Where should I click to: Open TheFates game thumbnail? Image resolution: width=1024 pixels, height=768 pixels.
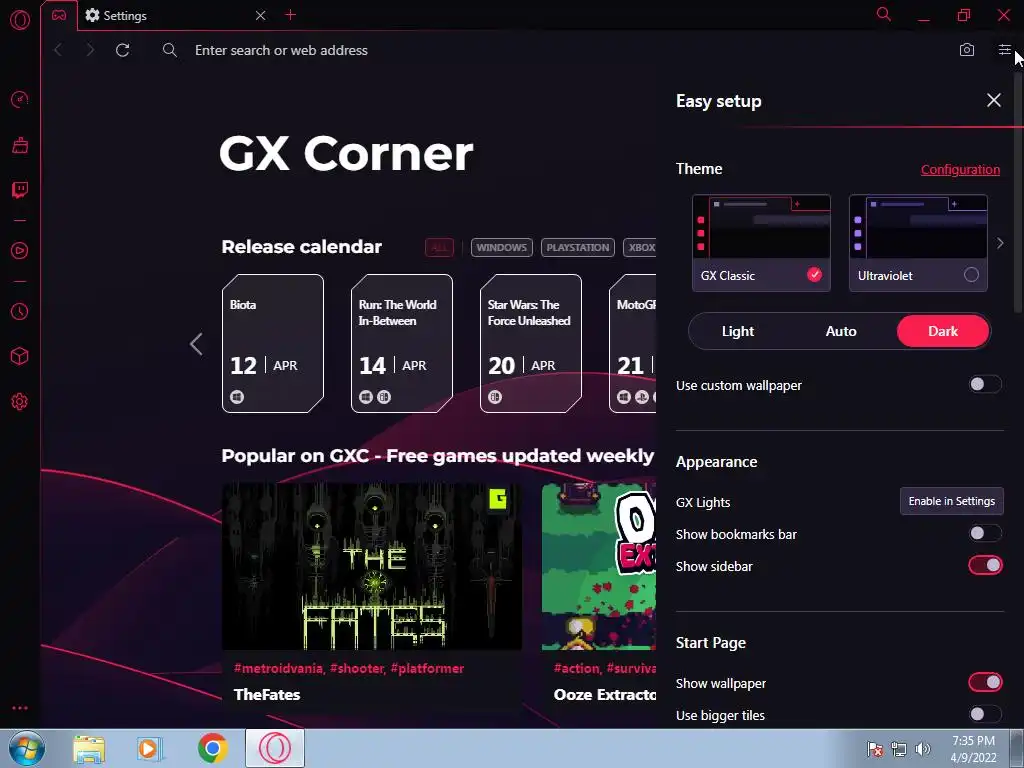click(x=372, y=566)
